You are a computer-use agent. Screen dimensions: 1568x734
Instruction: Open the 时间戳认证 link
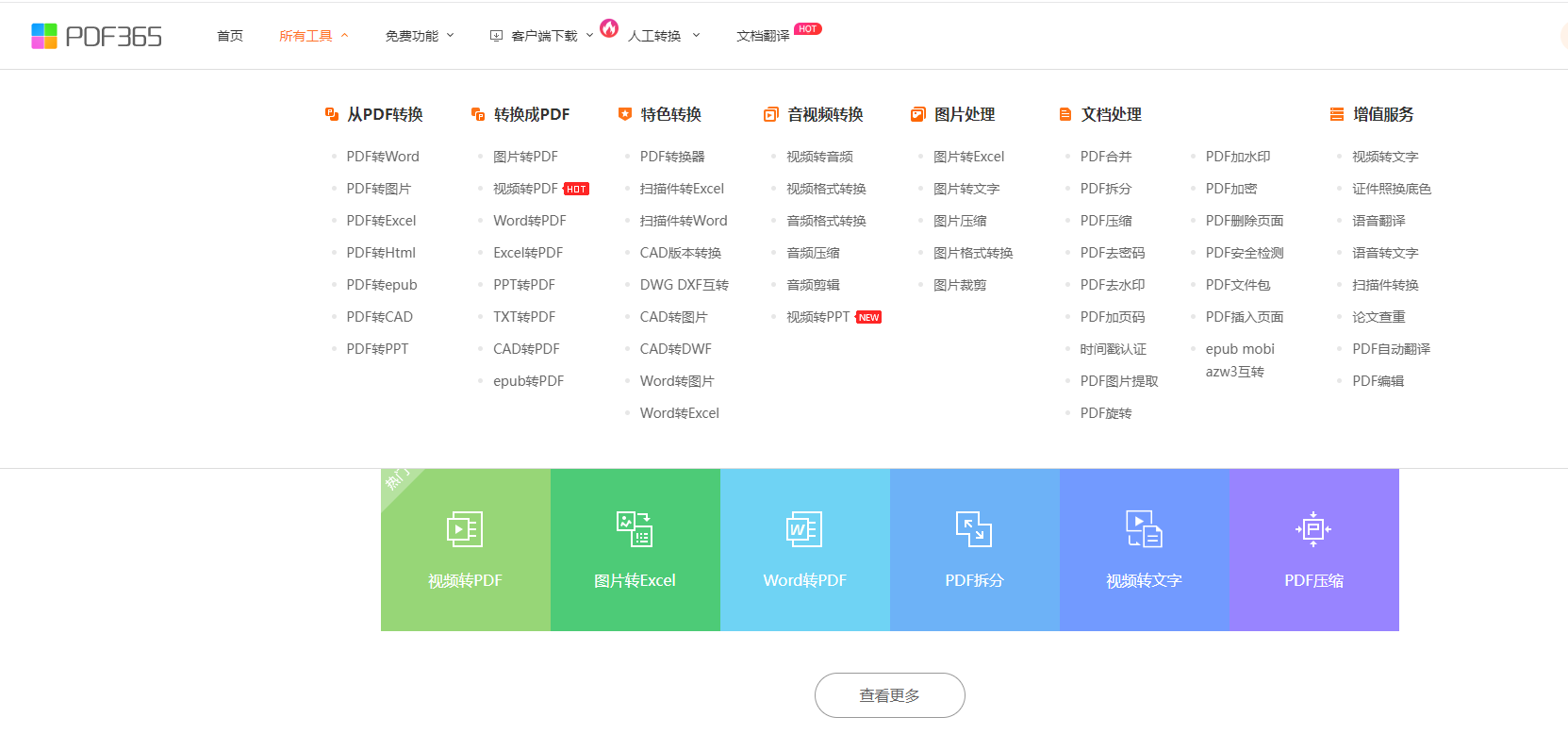1114,349
